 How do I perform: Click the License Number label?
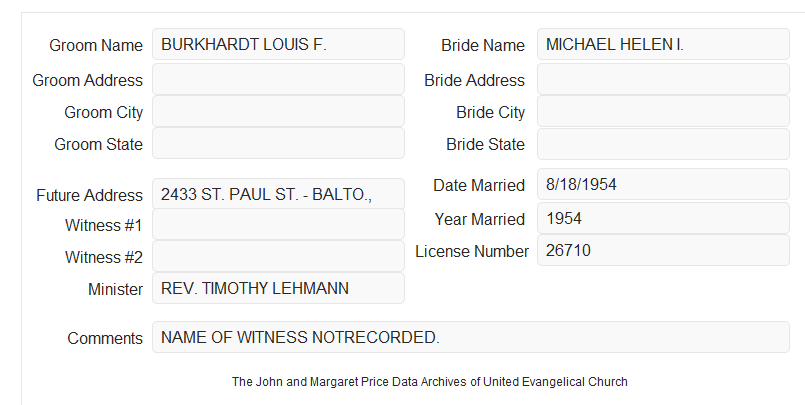click(x=472, y=252)
